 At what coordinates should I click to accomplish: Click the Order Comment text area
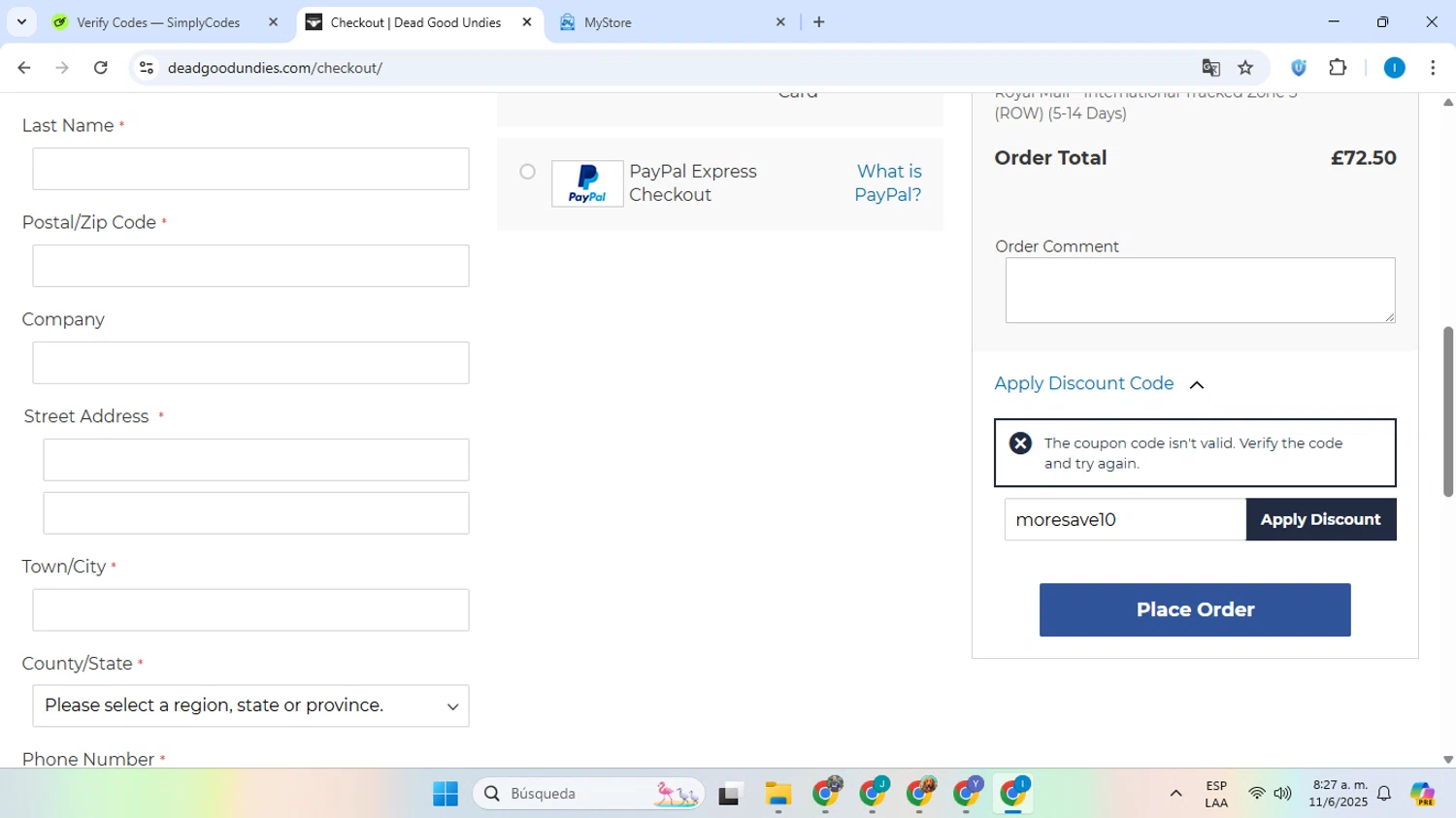[1201, 290]
